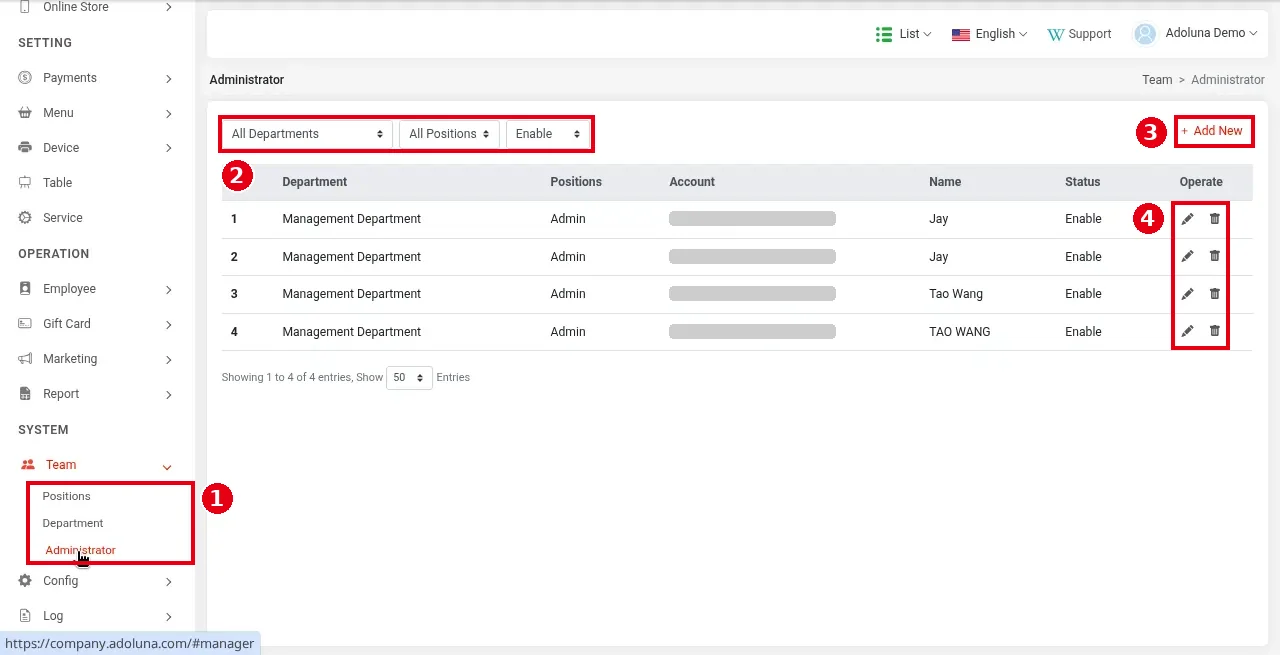Click the green List icon
Viewport: 1280px width, 655px height.
884,34
